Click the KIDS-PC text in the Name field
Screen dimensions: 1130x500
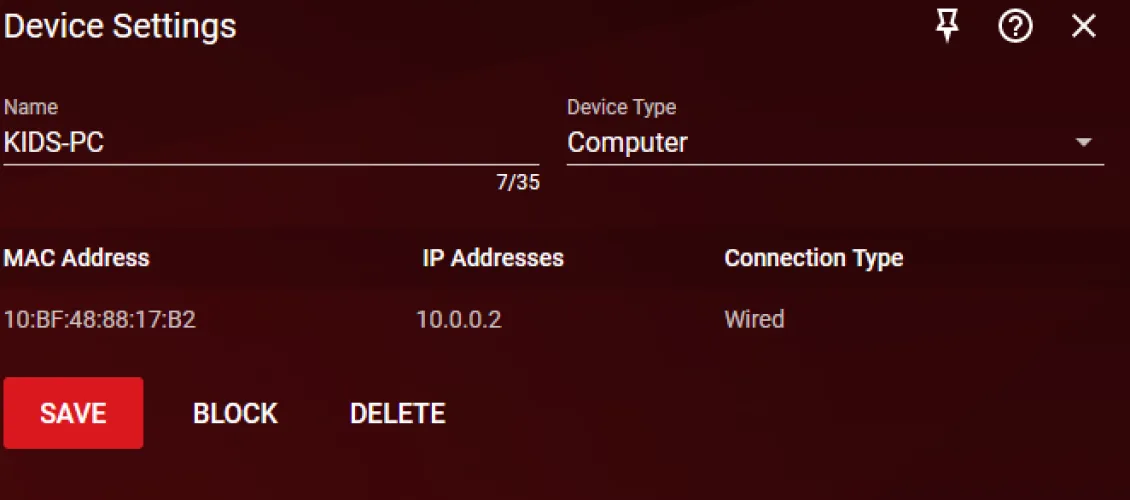tap(54, 143)
